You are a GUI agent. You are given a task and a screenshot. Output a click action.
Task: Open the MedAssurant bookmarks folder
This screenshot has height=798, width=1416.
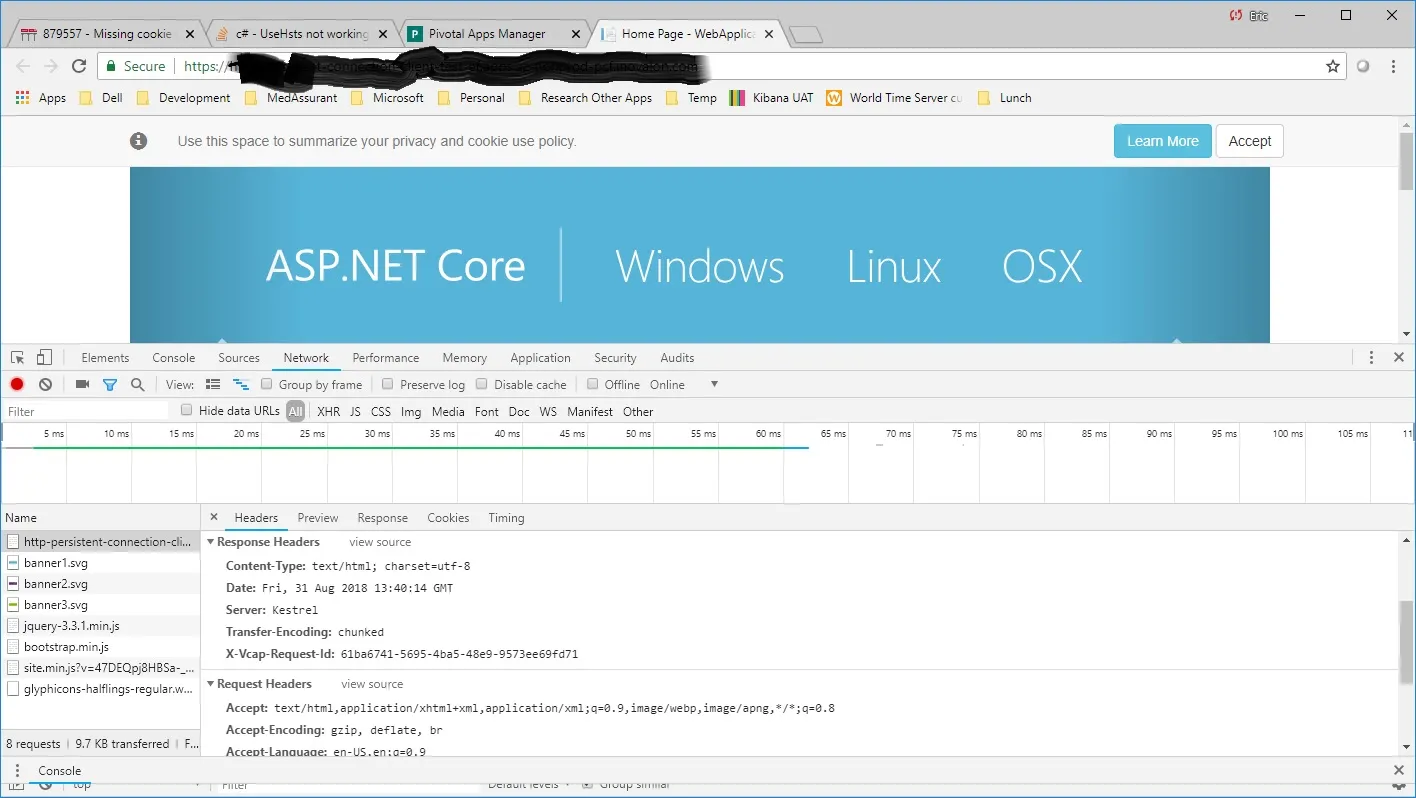[x=291, y=98]
